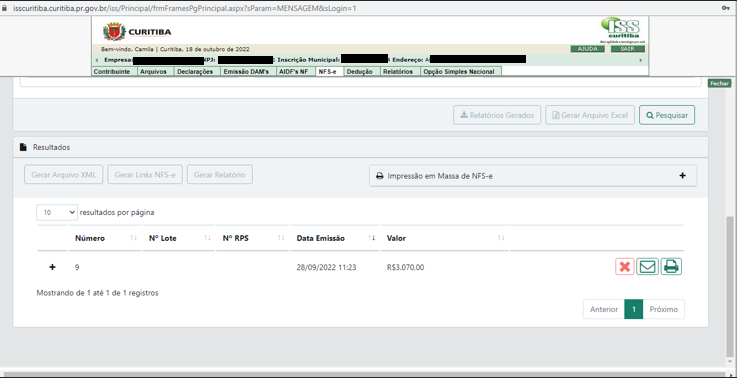Sort table by Nº RPS column
The width and height of the screenshot is (737, 378).
pos(252,238)
